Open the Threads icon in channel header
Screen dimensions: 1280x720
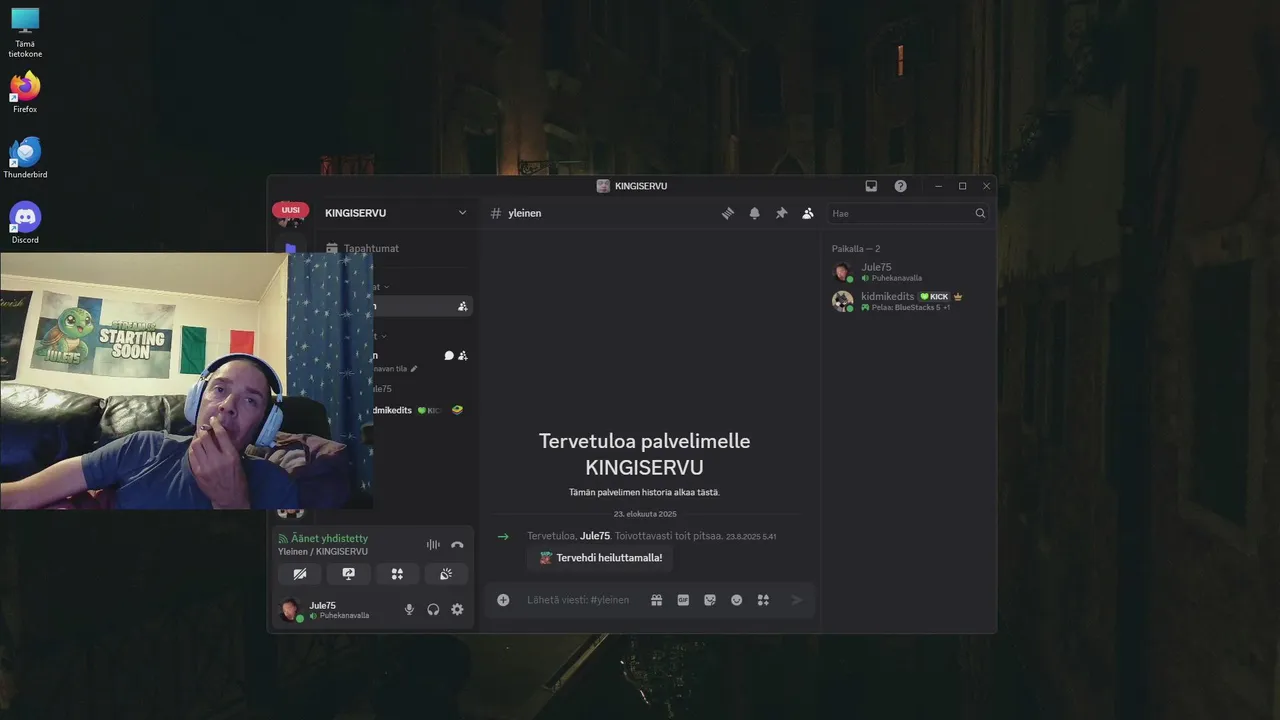[x=728, y=213]
